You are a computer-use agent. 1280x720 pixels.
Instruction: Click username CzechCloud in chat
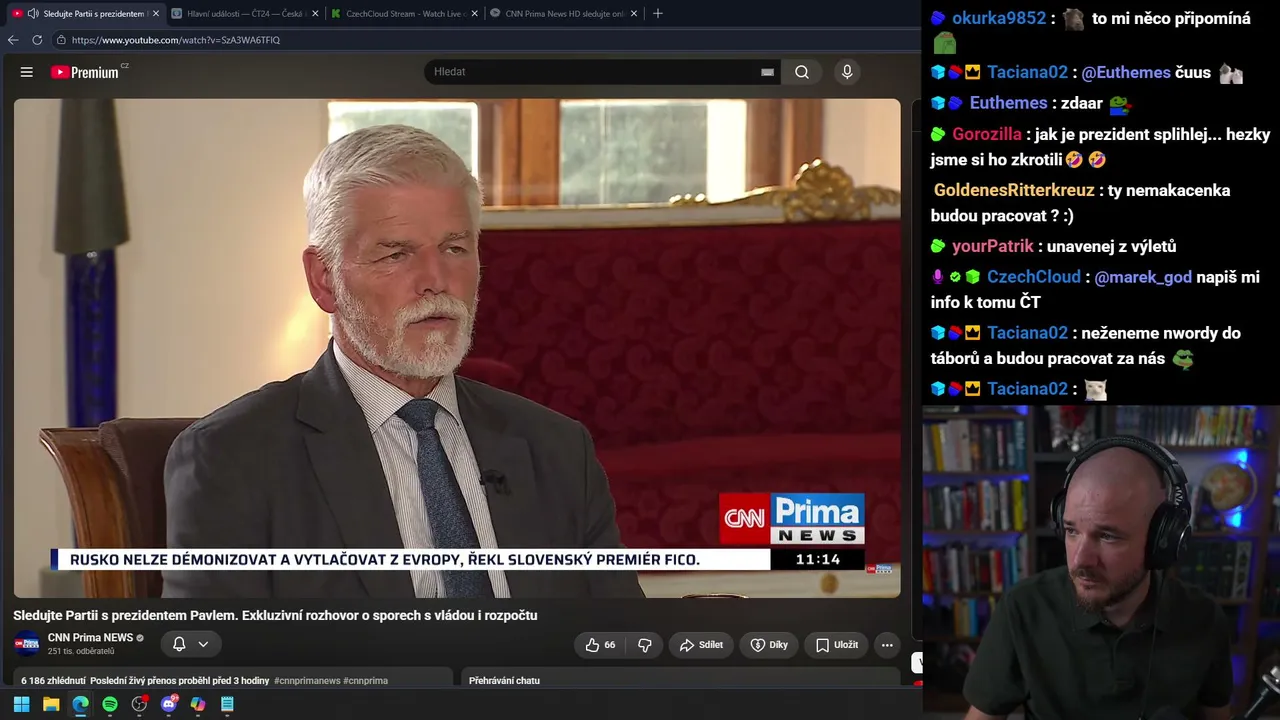pos(1034,278)
